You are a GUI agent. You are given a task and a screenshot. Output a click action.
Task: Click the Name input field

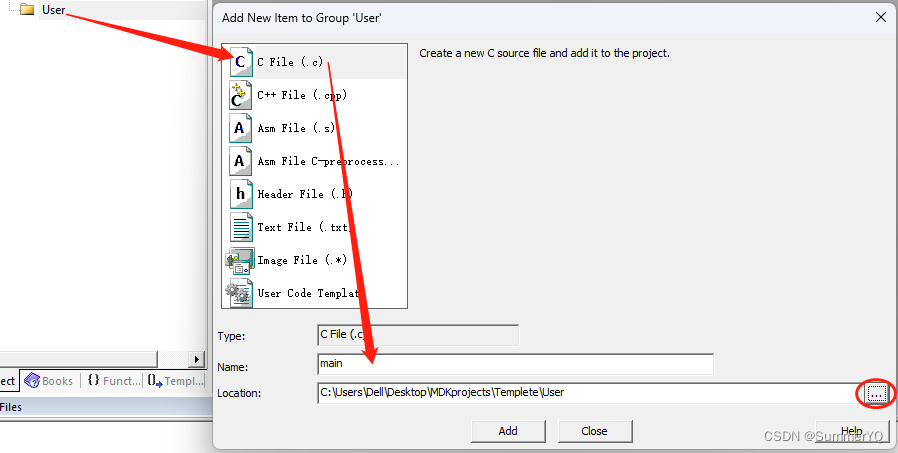pyautogui.click(x=515, y=364)
